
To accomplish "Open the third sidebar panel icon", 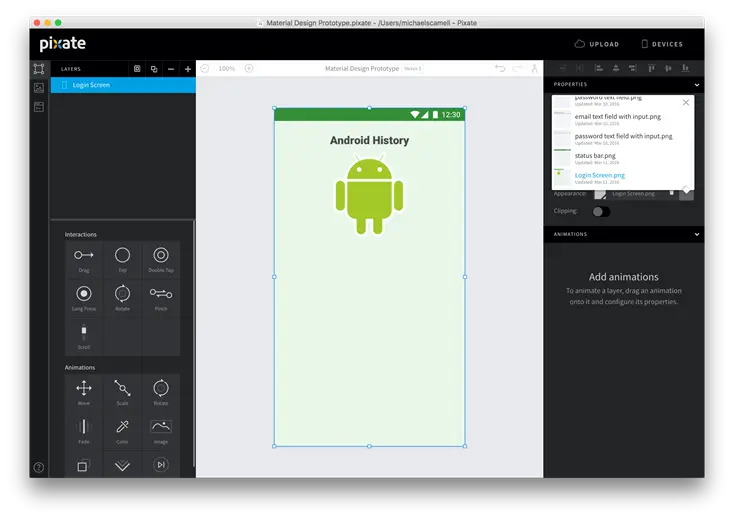I will tap(39, 107).
